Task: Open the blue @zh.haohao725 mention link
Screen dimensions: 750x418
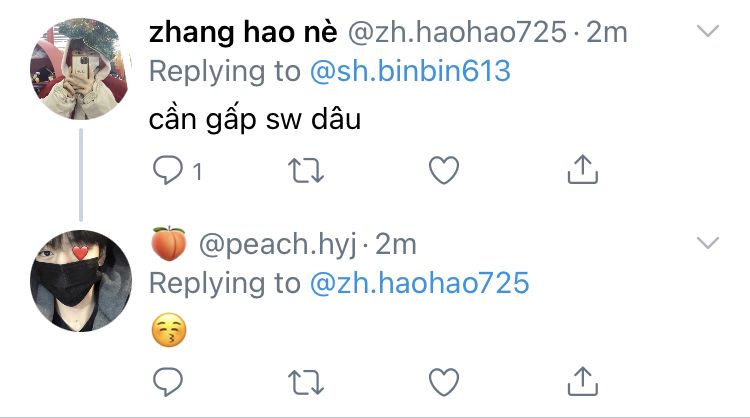Action: click(x=419, y=283)
